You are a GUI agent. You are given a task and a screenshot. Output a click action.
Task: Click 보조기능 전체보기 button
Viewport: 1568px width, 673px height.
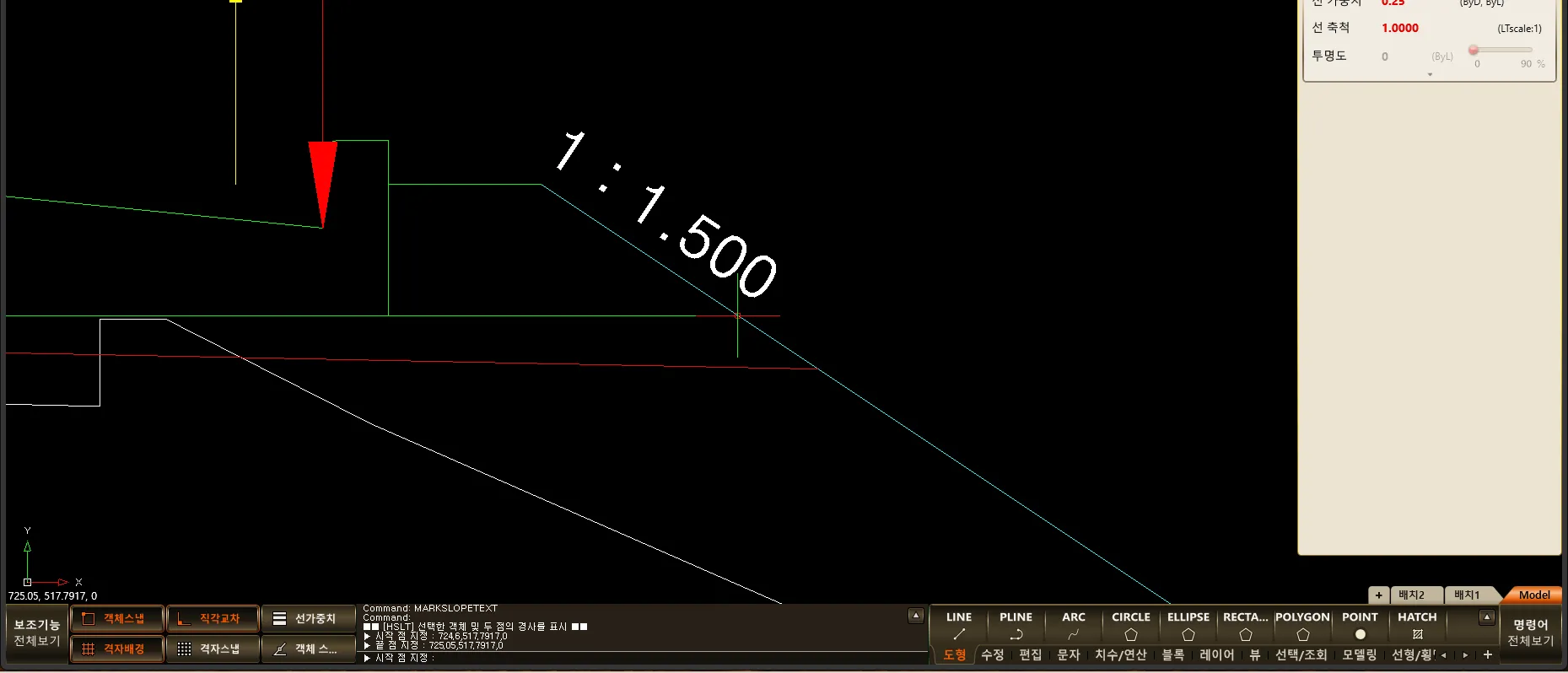pos(36,633)
